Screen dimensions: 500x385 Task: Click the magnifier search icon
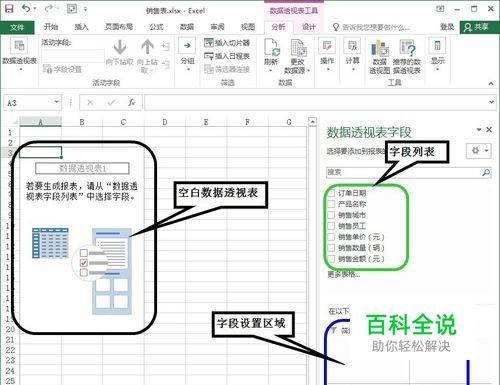pos(486,172)
